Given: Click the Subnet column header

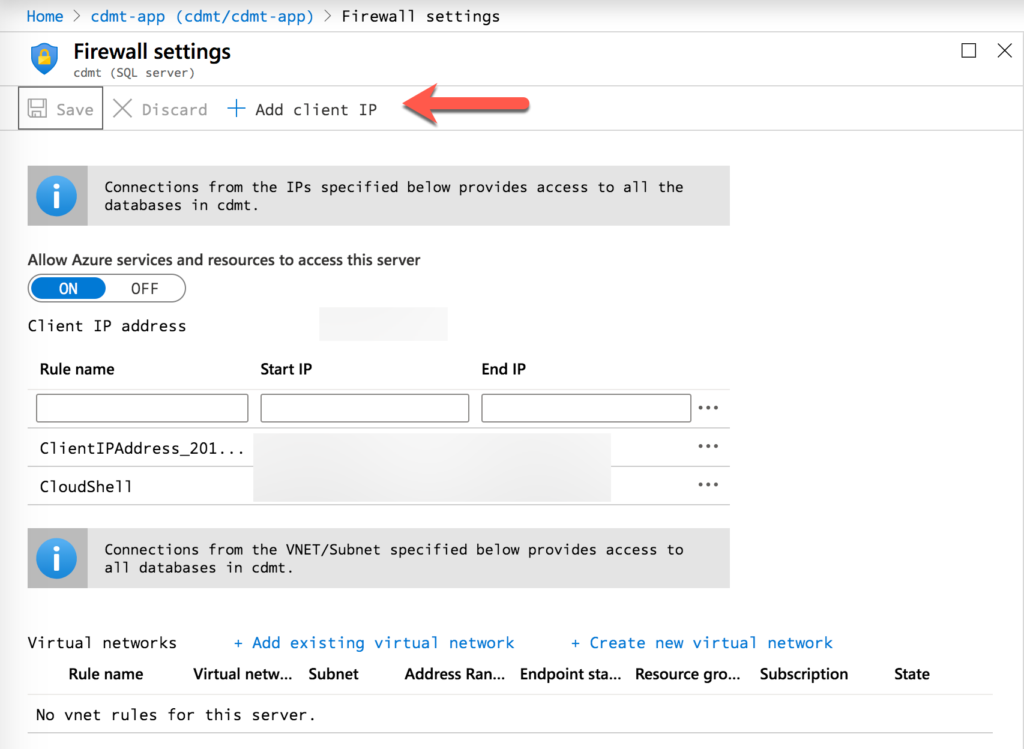Looking at the screenshot, I should coord(334,675).
